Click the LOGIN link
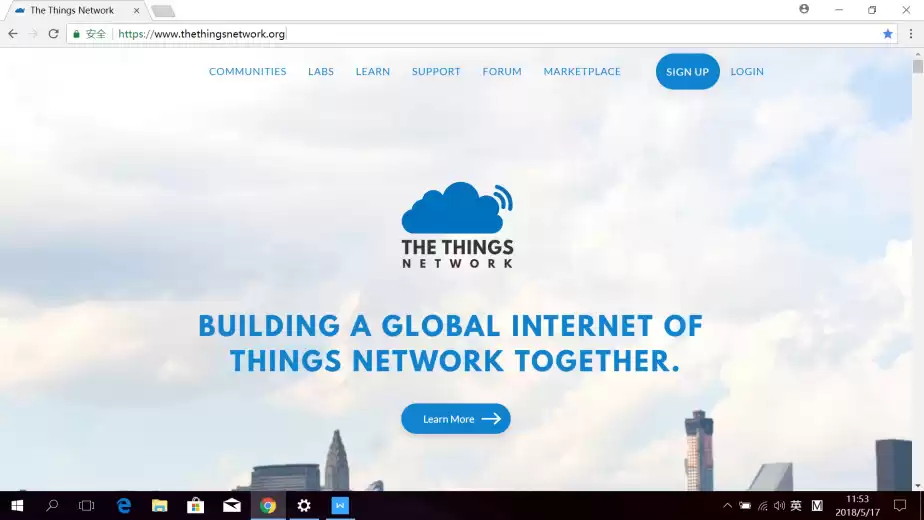The image size is (924, 520). [x=747, y=71]
